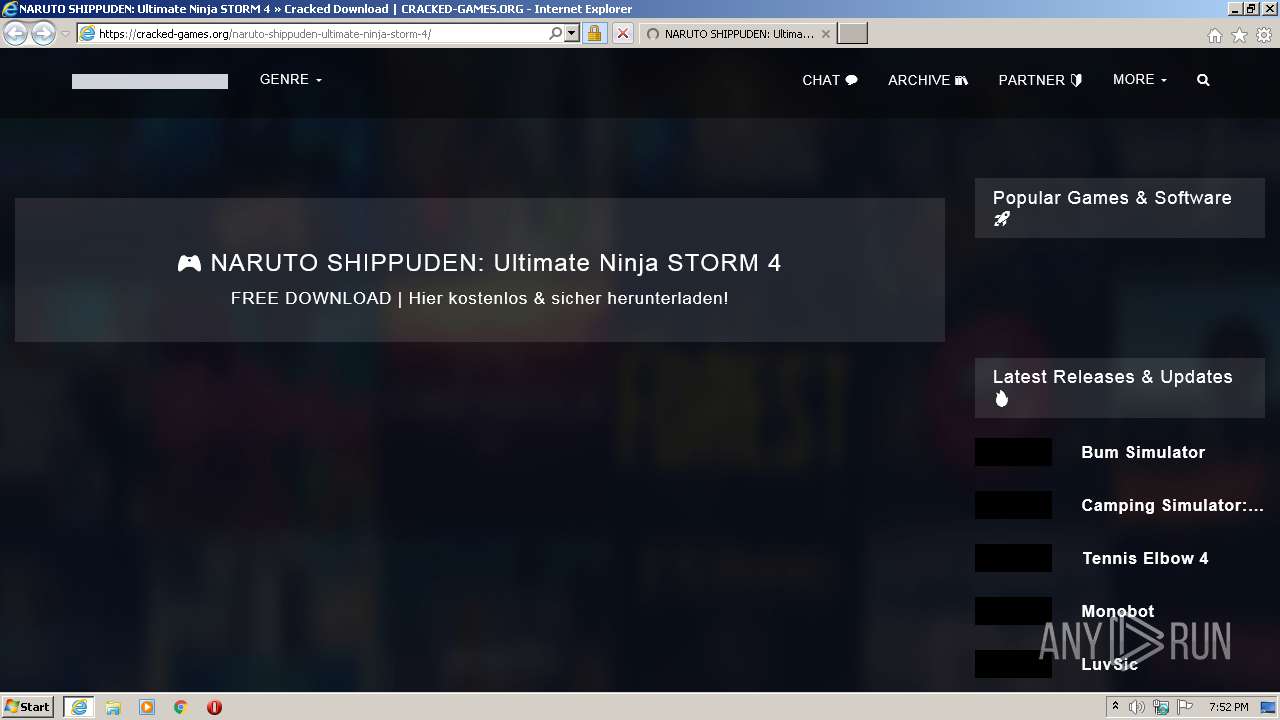The width and height of the screenshot is (1280, 720).
Task: Expand the GENRE dropdown menu
Action: tap(290, 79)
